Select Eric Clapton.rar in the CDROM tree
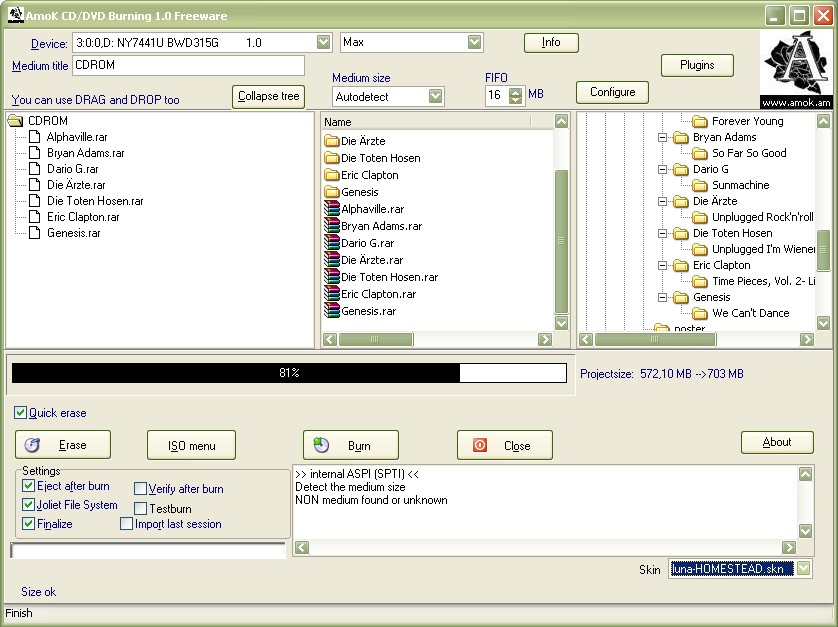This screenshot has height=627, width=838. point(83,217)
